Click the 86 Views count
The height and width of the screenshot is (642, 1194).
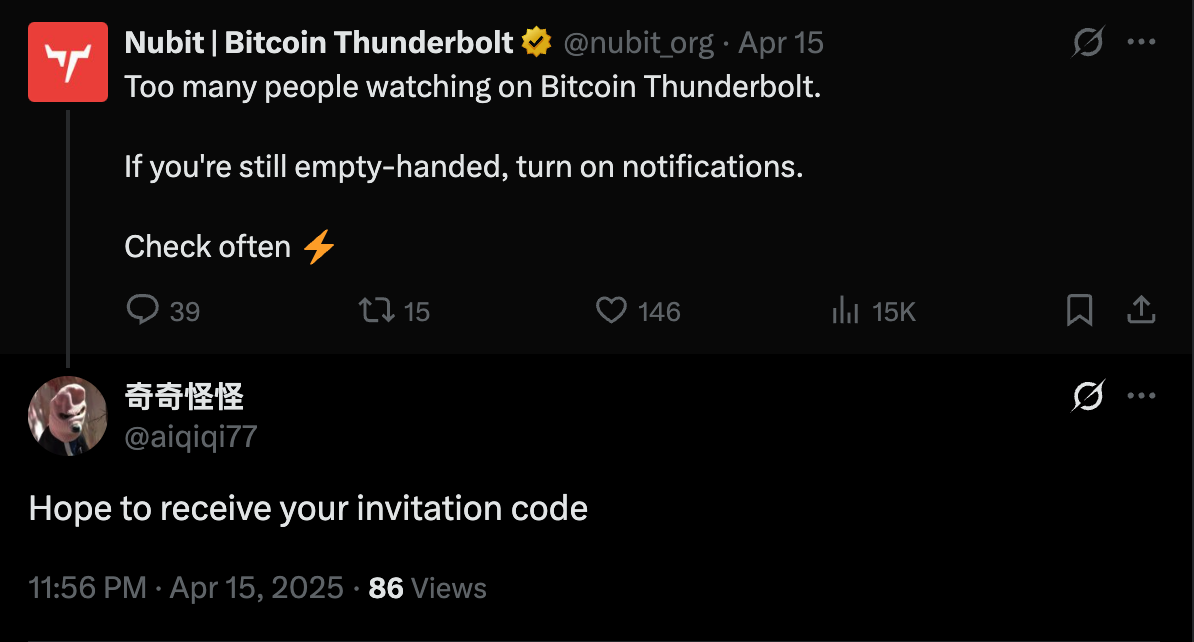pos(427,588)
